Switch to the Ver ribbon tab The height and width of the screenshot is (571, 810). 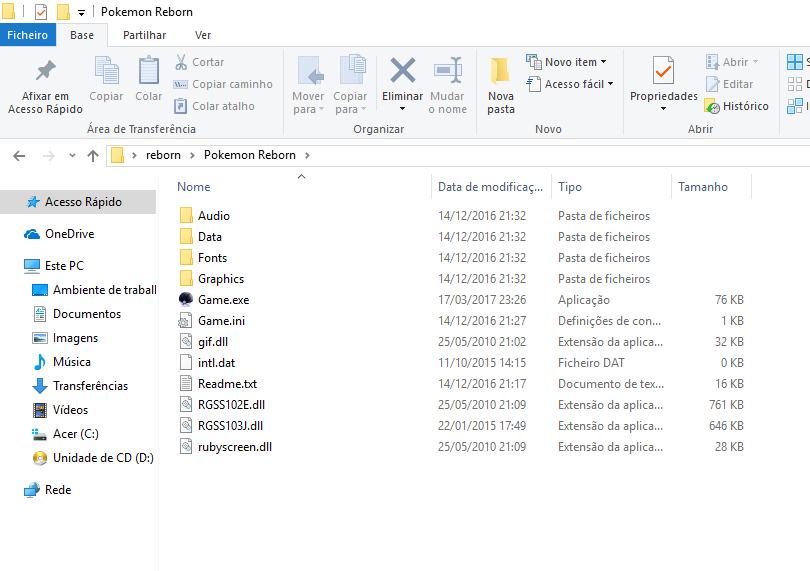(203, 35)
